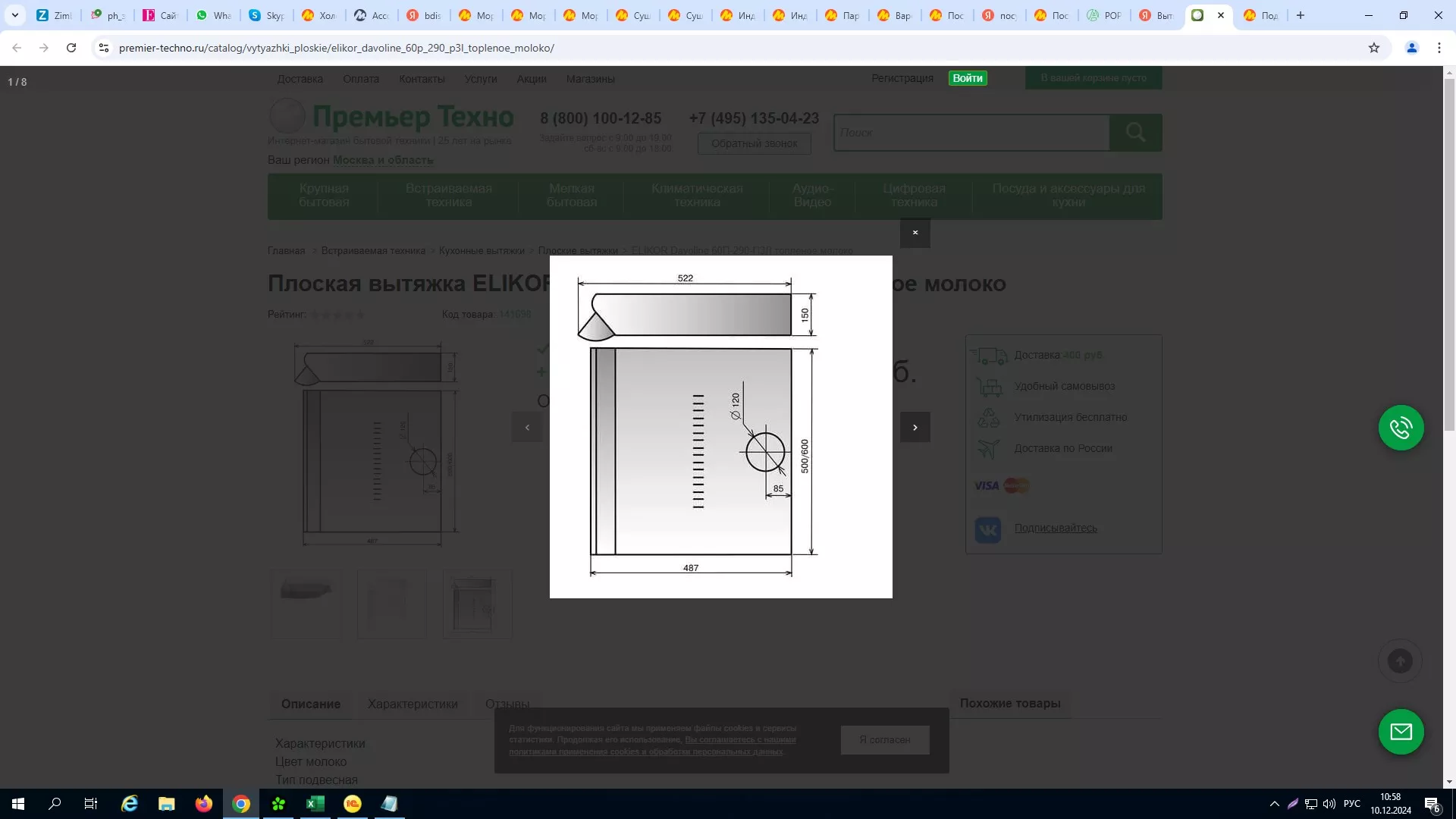The height and width of the screenshot is (819, 1456).
Task: Open the Оплата top menu link
Action: pyautogui.click(x=361, y=79)
